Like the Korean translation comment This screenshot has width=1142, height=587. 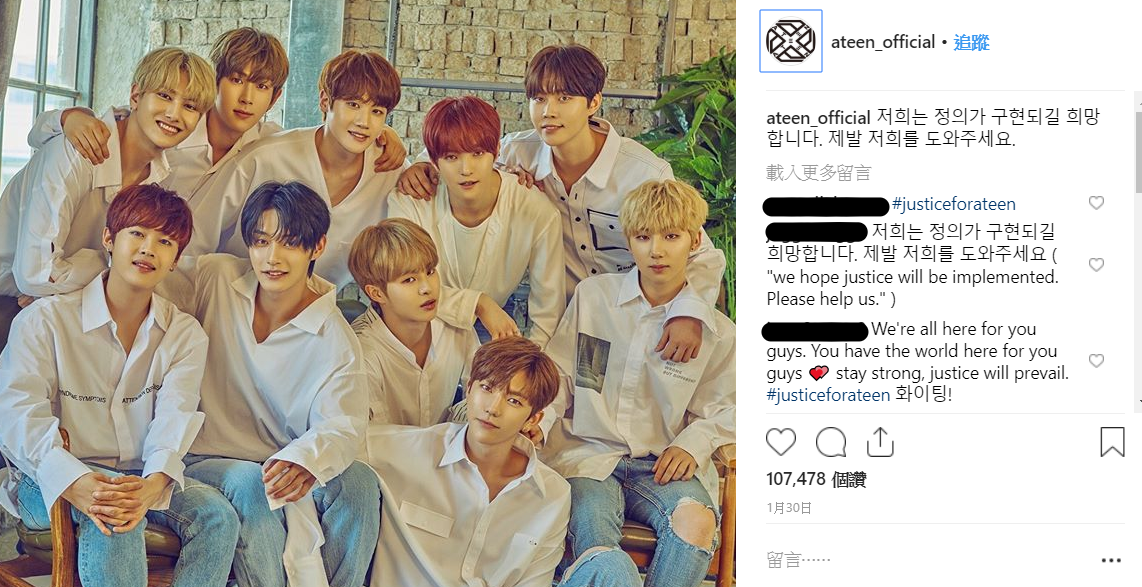tap(1096, 264)
